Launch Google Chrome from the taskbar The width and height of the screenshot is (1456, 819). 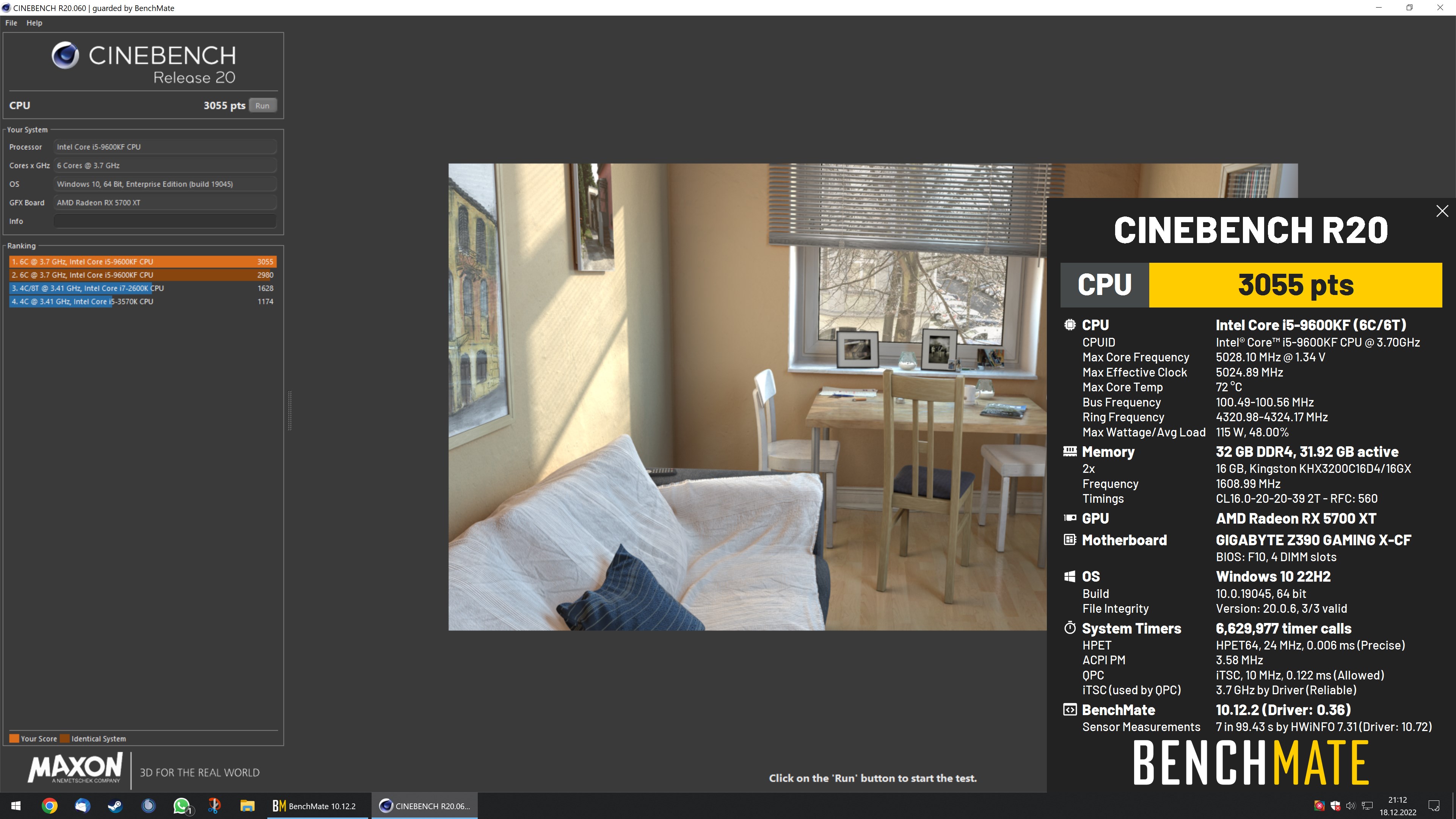click(50, 806)
